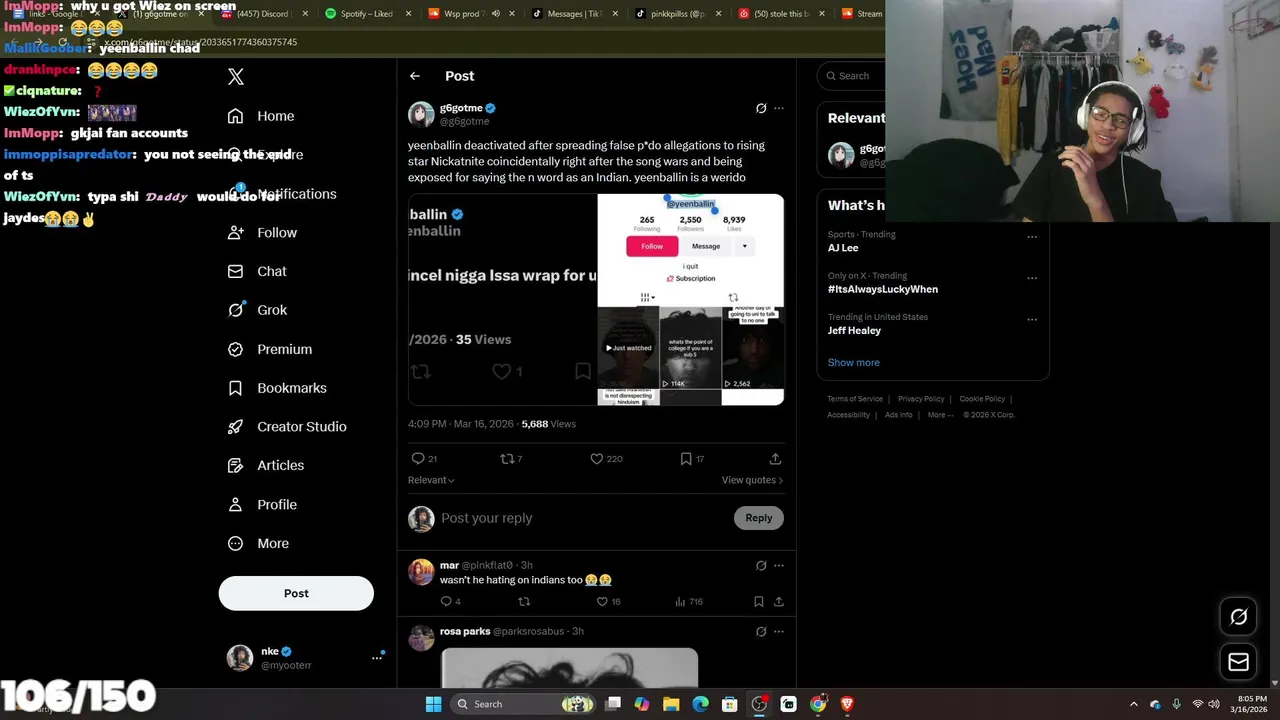This screenshot has width=1280, height=720.
Task: Click the reply icon on mar's comment
Action: coord(446,601)
